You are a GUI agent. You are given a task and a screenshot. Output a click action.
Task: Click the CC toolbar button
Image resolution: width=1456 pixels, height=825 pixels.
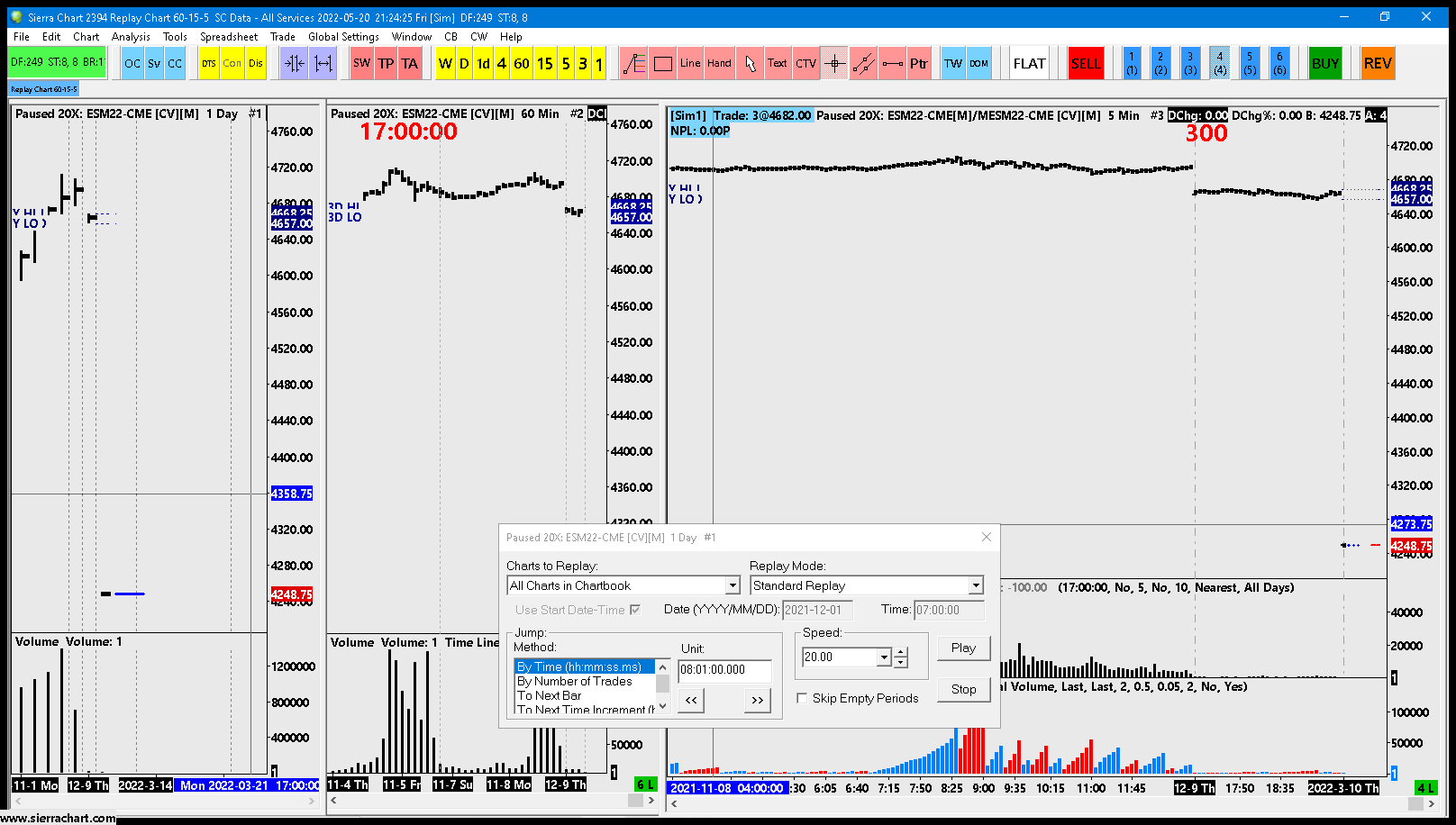click(175, 63)
